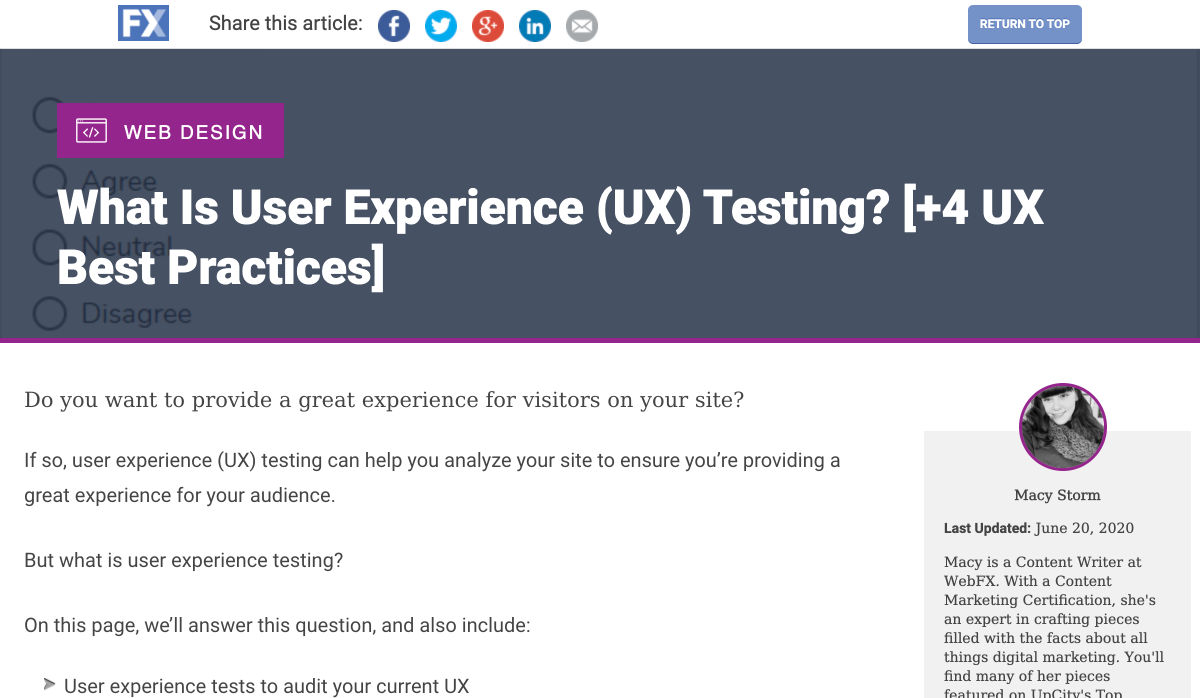Share the article via Twitter icon
The height and width of the screenshot is (698, 1200).
[x=441, y=26]
